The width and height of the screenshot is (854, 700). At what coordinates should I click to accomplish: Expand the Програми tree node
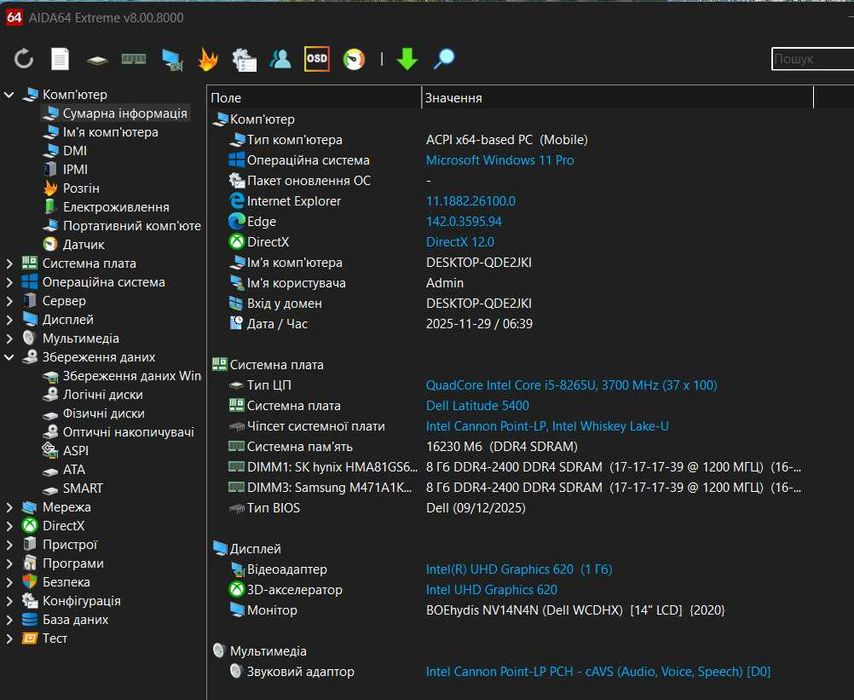(x=9, y=563)
